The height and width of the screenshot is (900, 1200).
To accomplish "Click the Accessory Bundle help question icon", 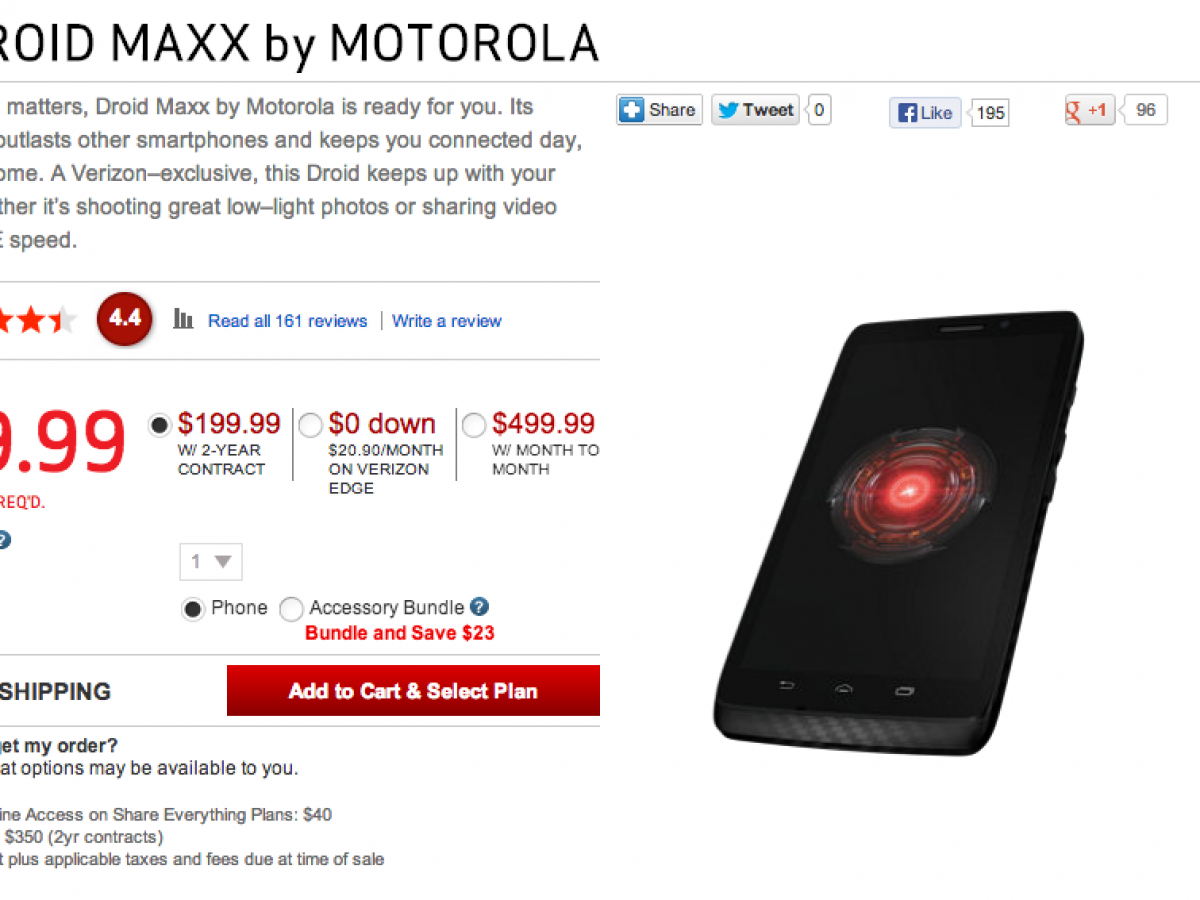I will pos(479,607).
